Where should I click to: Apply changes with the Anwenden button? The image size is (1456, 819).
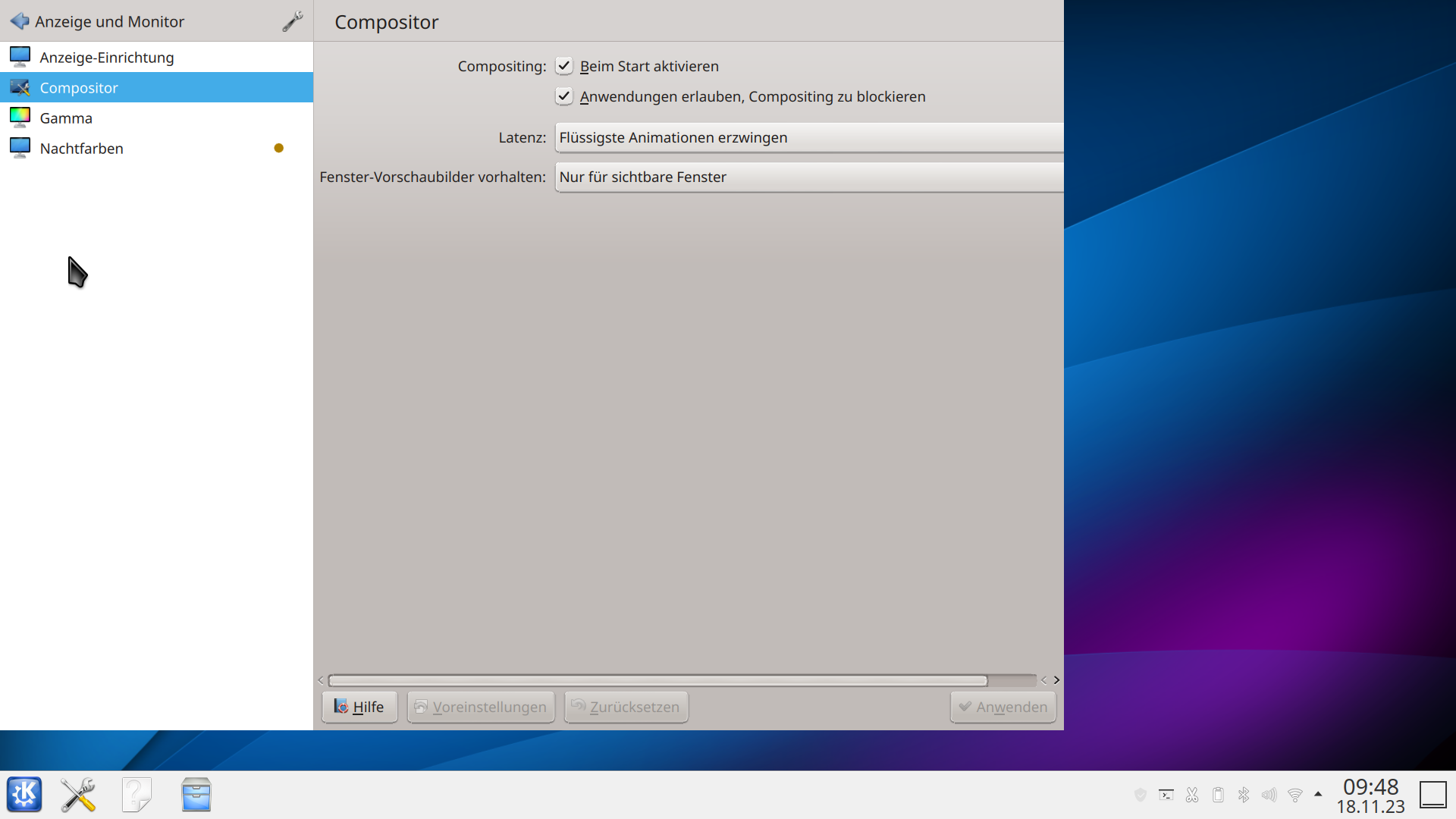click(1003, 706)
